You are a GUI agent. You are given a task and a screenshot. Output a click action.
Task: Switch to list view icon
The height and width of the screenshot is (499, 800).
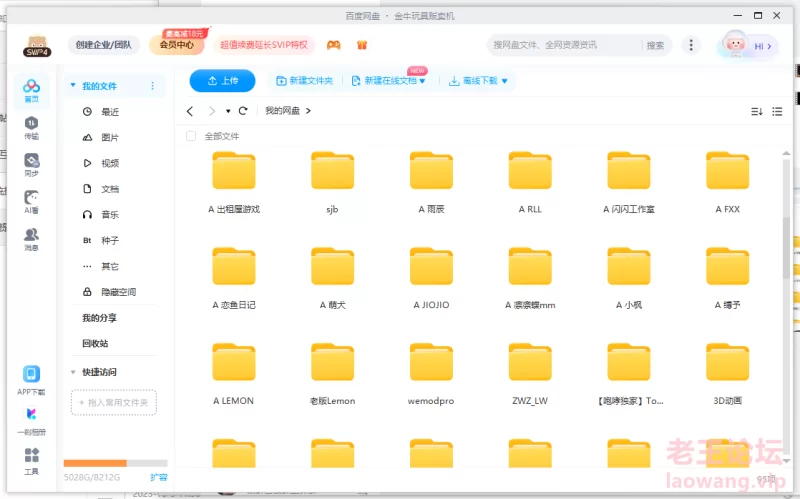click(777, 111)
